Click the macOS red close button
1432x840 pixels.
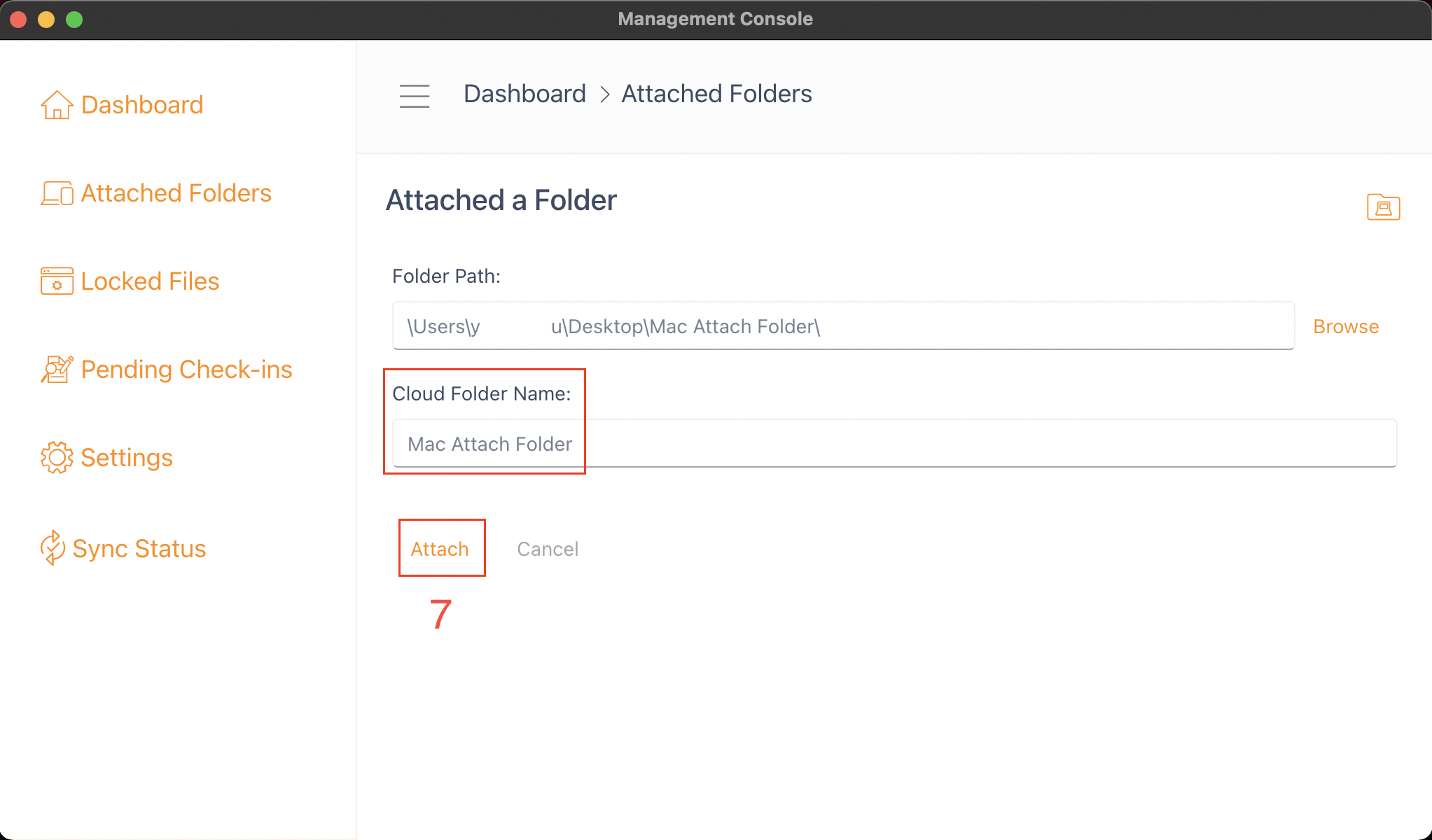pos(19,18)
